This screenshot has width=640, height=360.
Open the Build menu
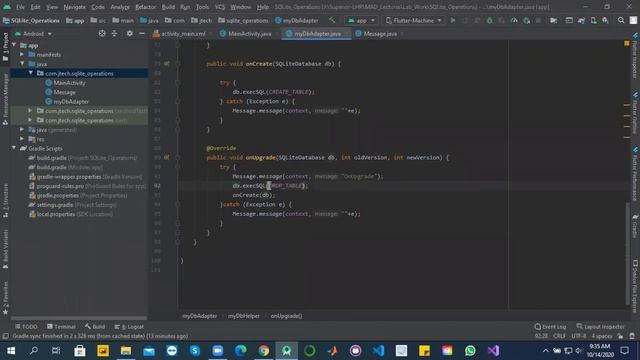coord(168,7)
